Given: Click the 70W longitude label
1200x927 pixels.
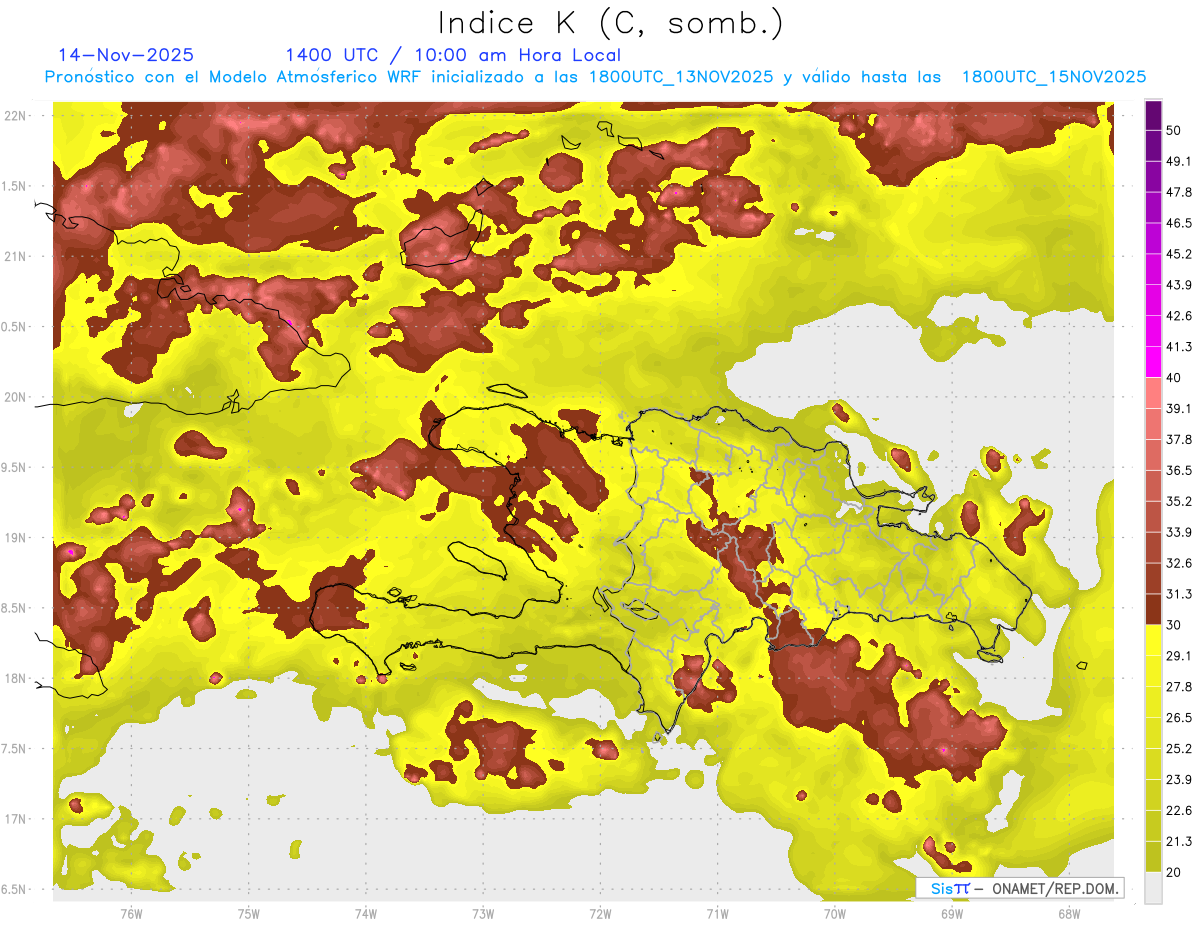Looking at the screenshot, I should tap(834, 913).
